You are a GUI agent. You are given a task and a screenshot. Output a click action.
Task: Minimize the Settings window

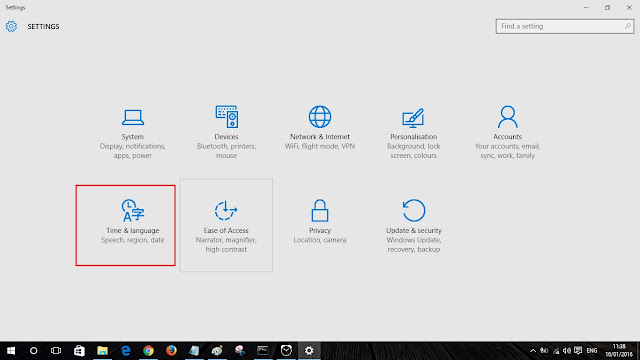pos(586,7)
